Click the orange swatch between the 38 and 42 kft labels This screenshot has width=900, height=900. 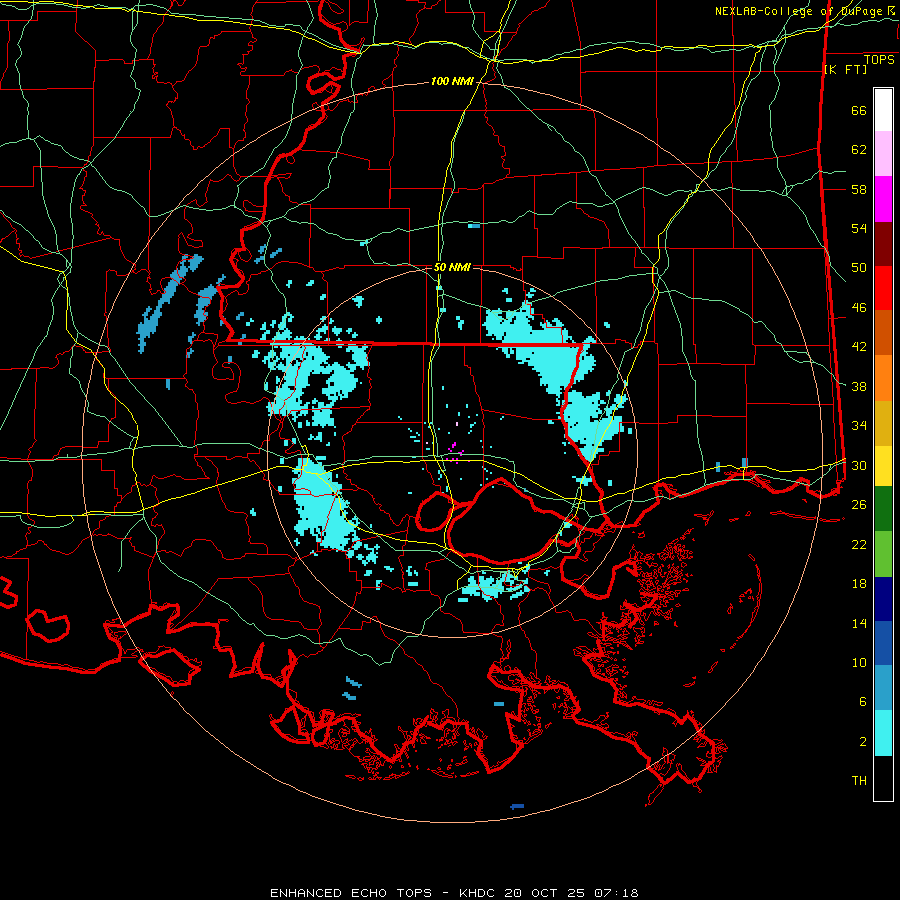tap(883, 378)
